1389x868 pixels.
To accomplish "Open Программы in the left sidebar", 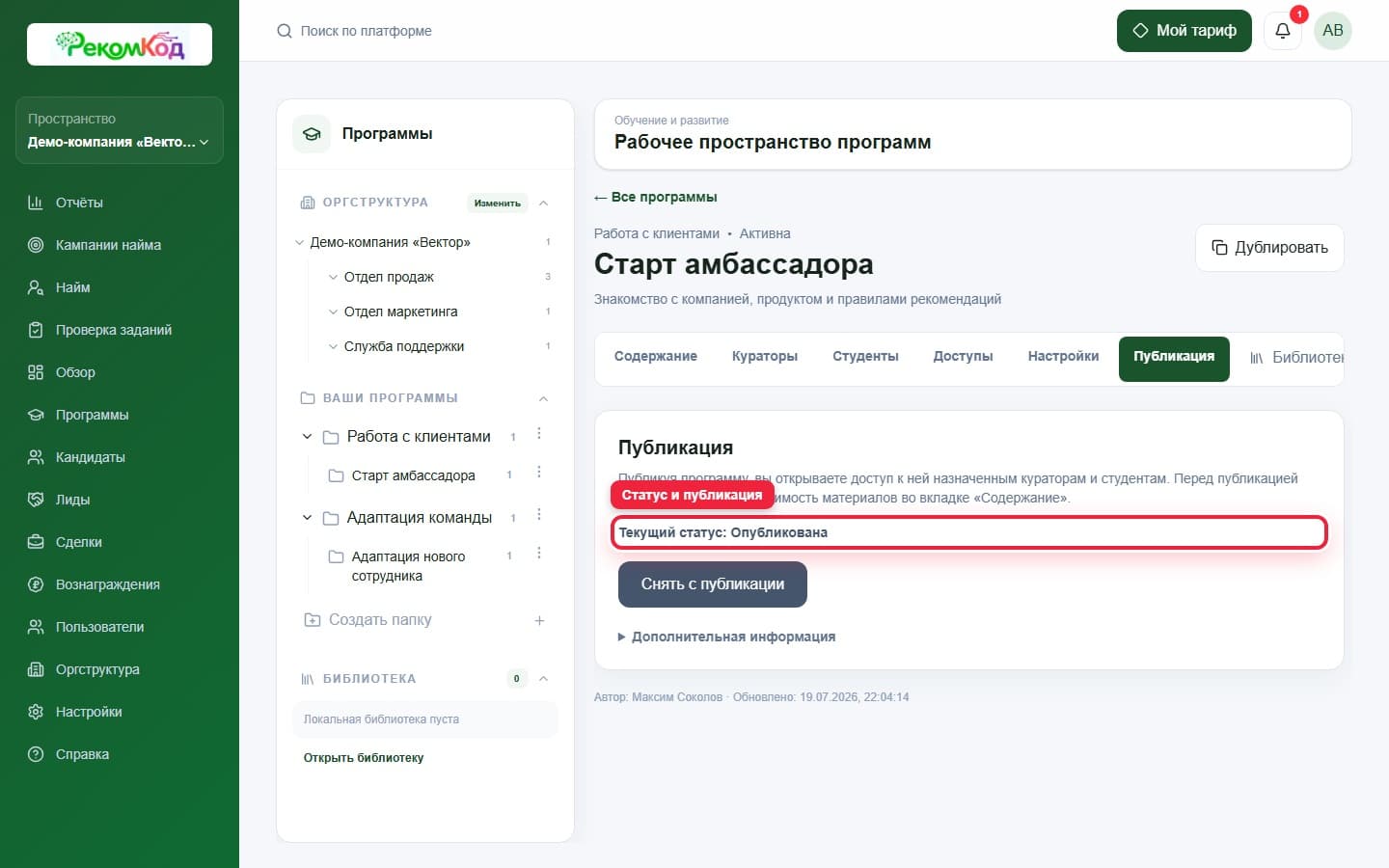I will click(x=92, y=415).
